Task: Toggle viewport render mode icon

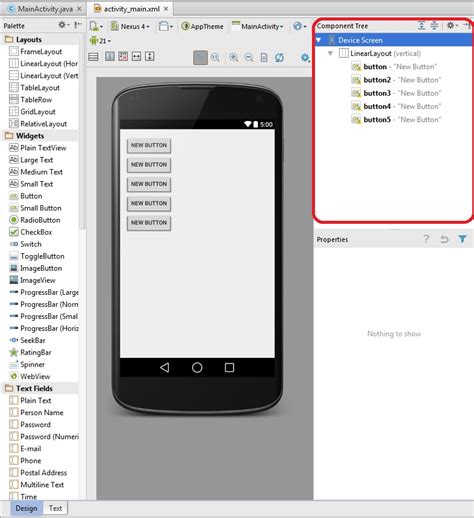Action: pos(93,57)
